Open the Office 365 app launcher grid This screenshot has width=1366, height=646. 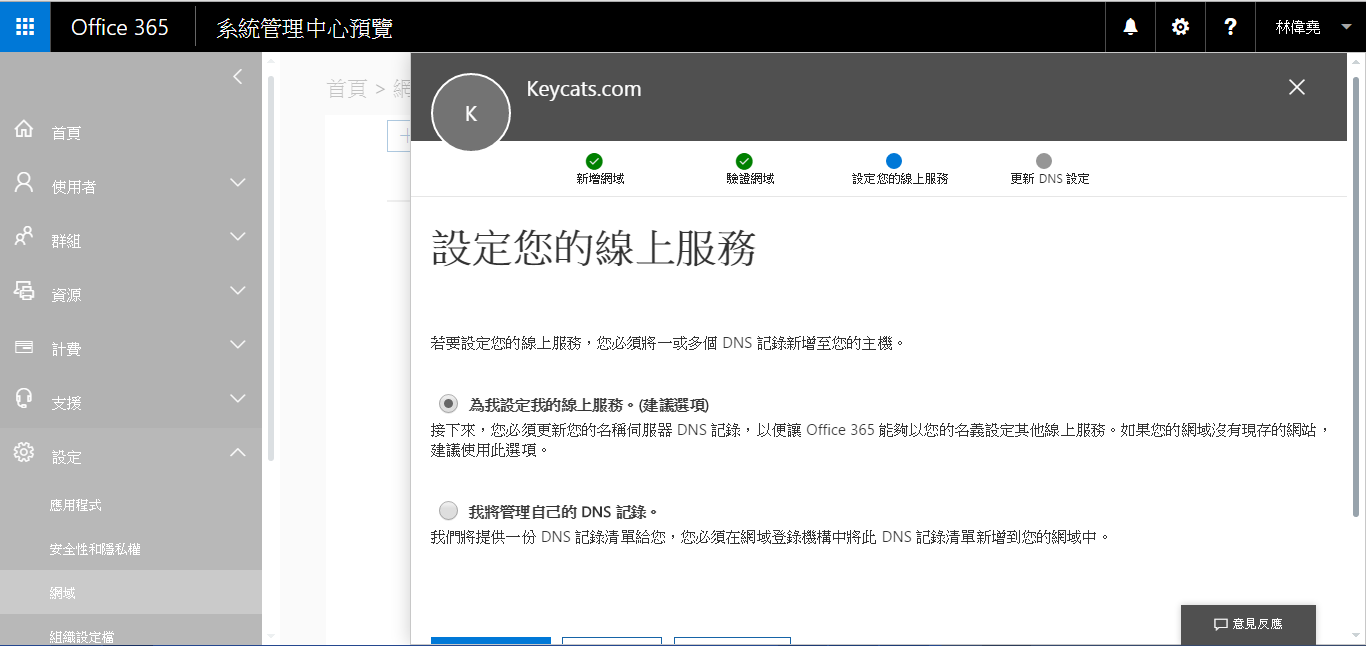(25, 26)
